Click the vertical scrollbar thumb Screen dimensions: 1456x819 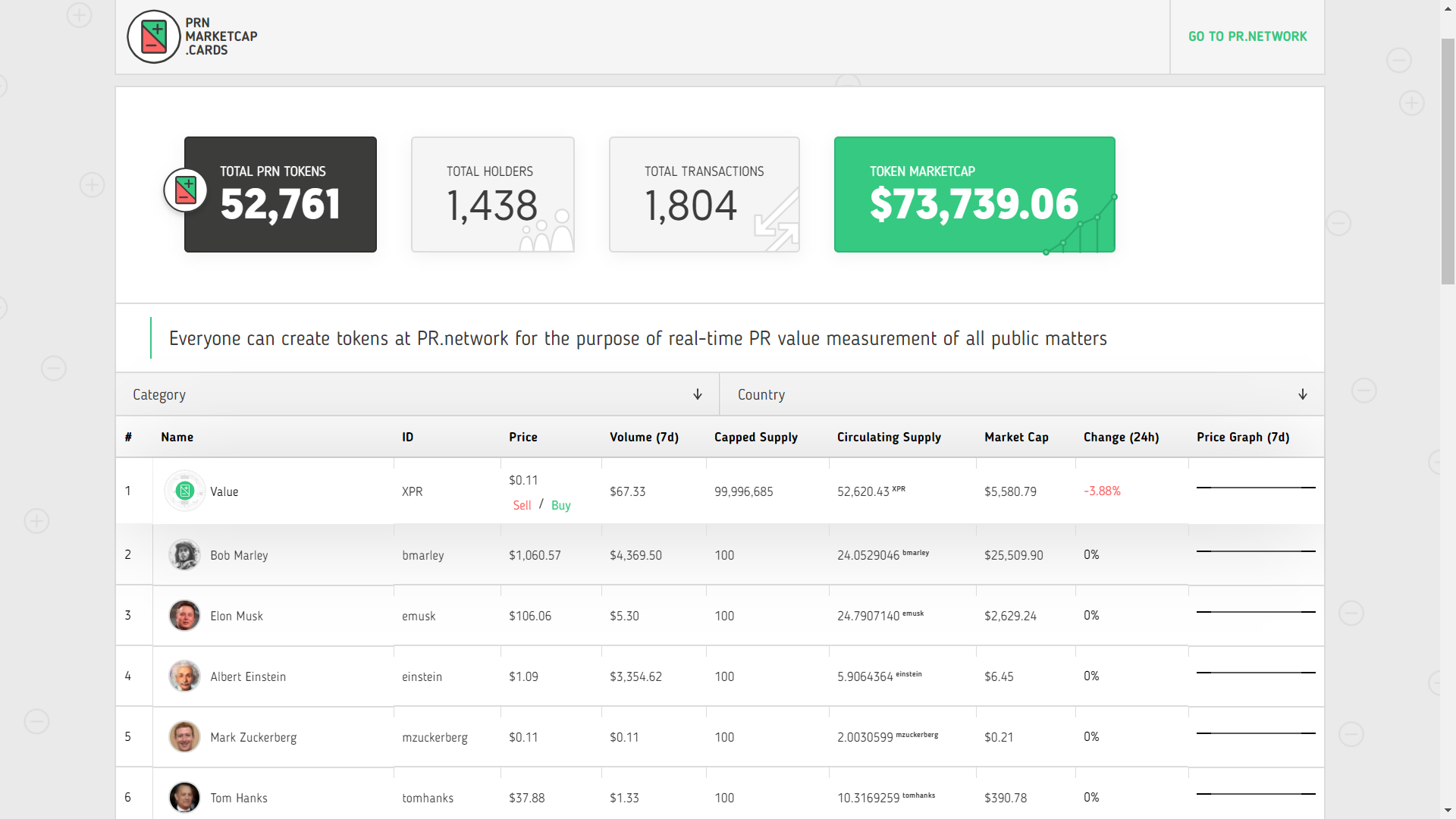[1448, 161]
